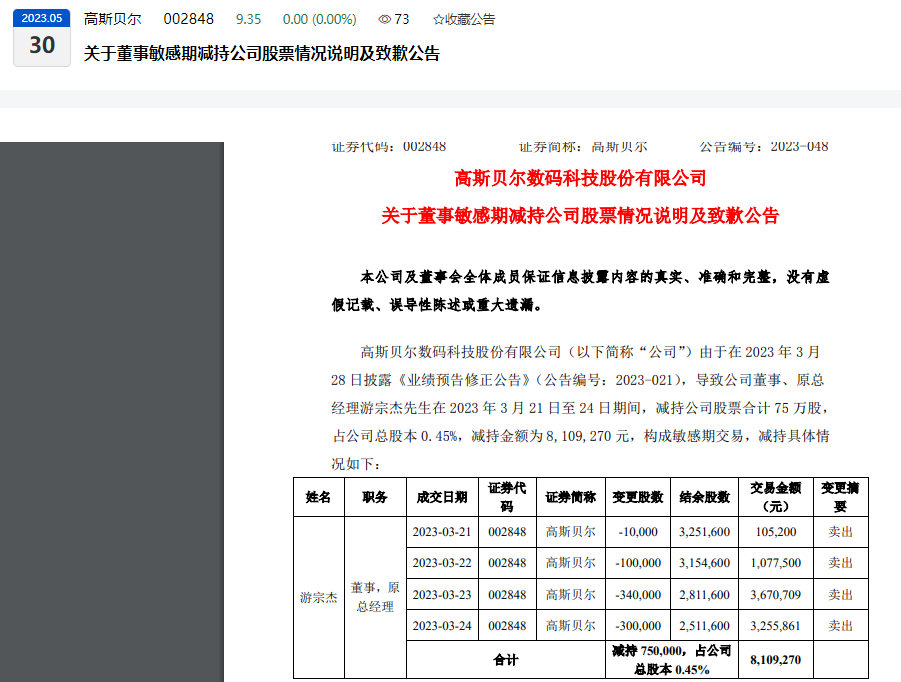901x682 pixels.
Task: Click the eye view-count icon
Action: [x=384, y=20]
